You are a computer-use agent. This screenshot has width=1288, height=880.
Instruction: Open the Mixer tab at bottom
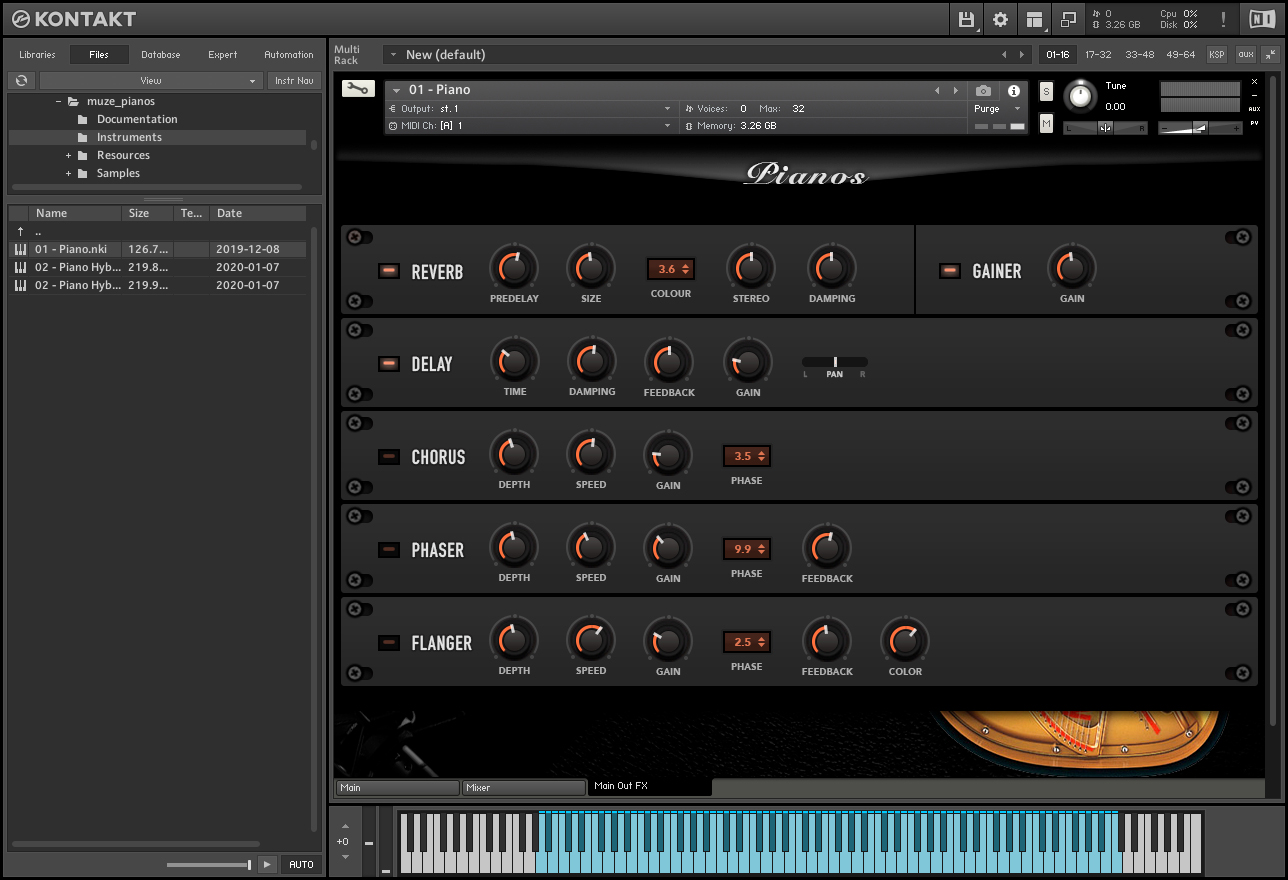[524, 788]
